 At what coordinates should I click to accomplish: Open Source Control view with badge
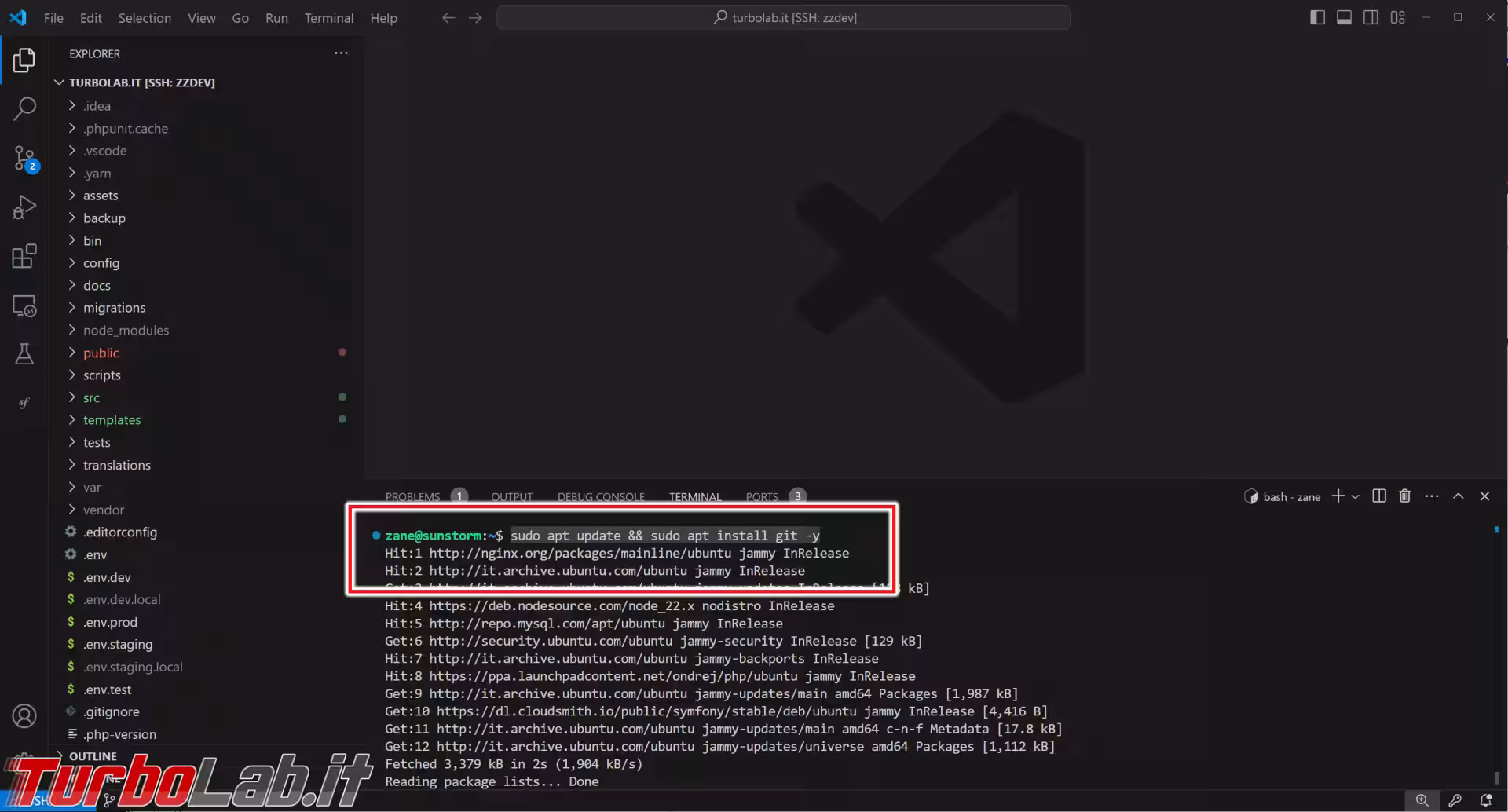pos(24,159)
